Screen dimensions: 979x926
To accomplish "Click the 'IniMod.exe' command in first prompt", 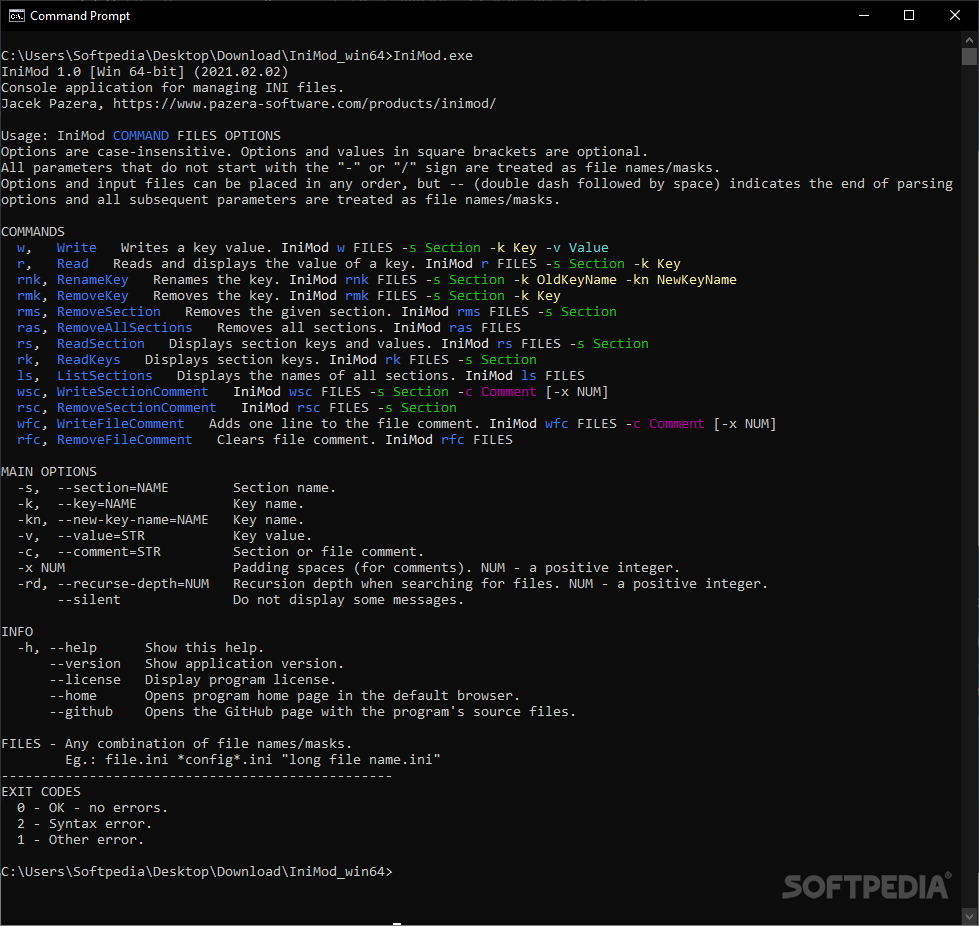I will (x=433, y=56).
